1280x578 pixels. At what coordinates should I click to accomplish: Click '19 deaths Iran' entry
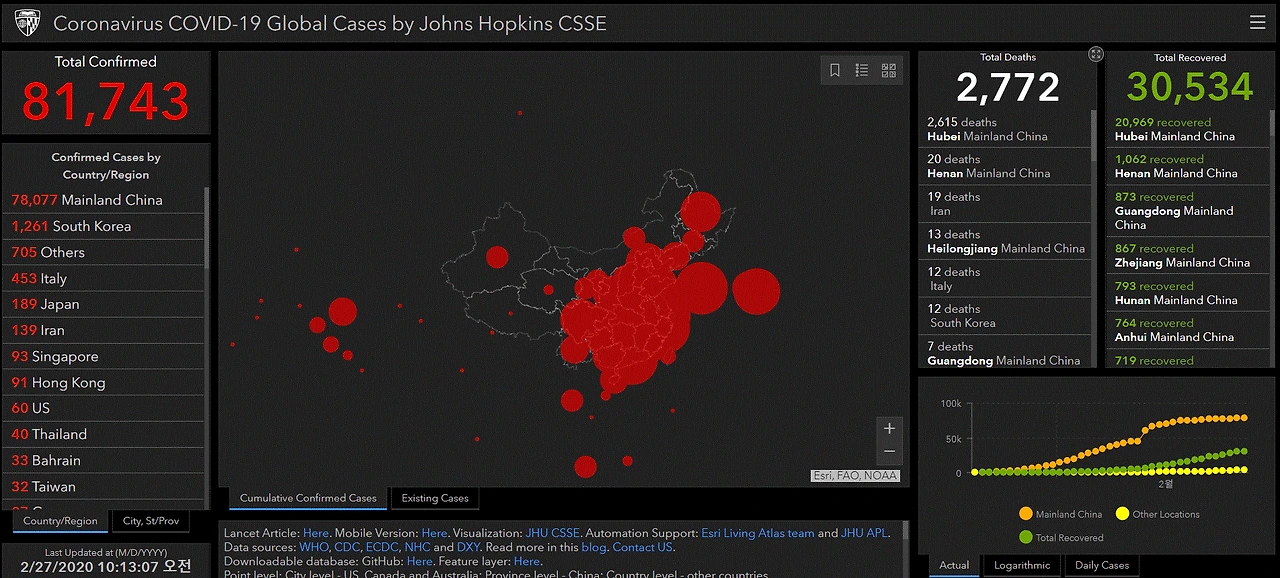tap(1005, 204)
